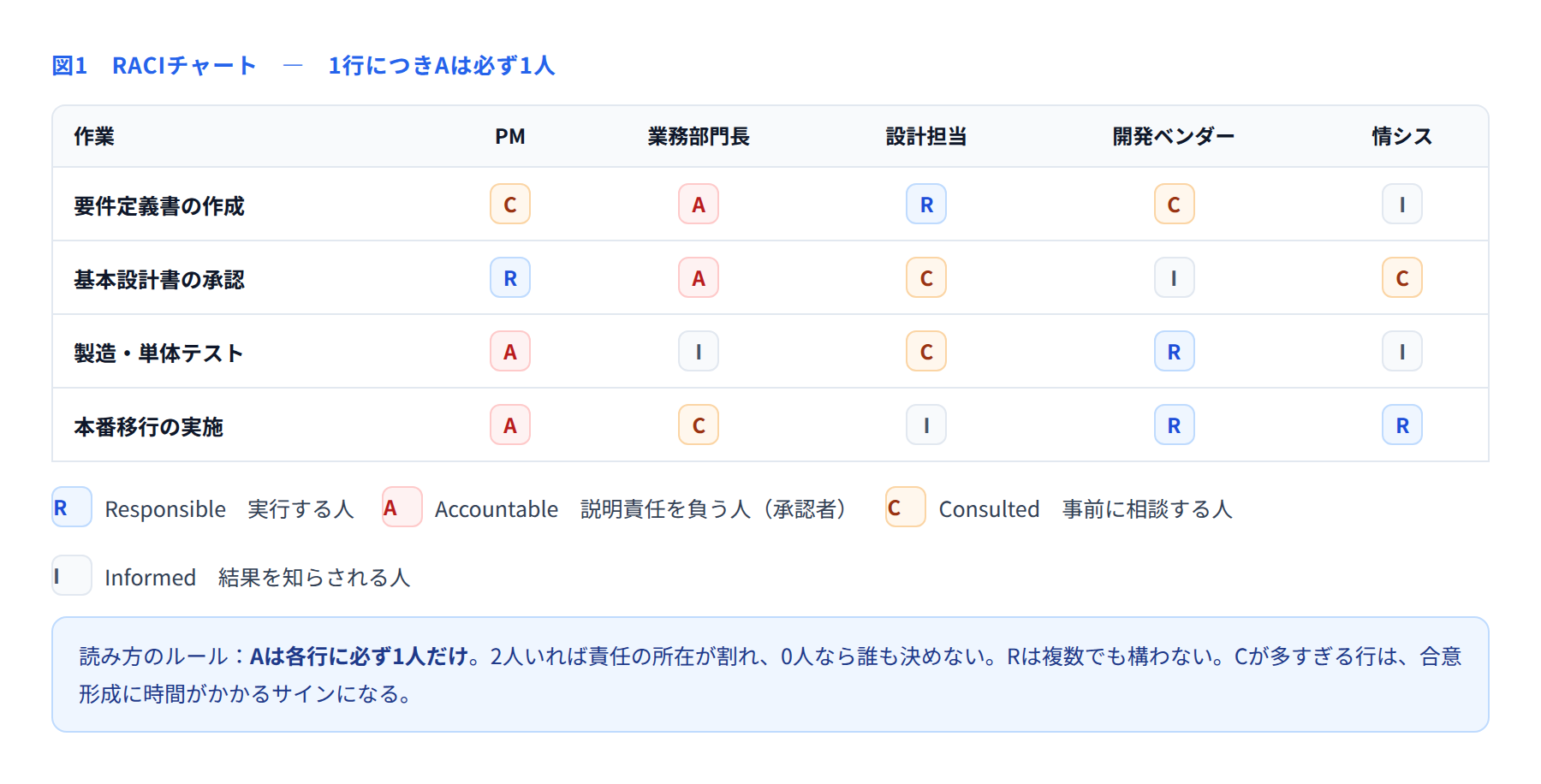Click the R badge for PM in 基本設計書の承認 row
Image resolution: width=1541 pixels, height=784 pixels.
tap(510, 278)
